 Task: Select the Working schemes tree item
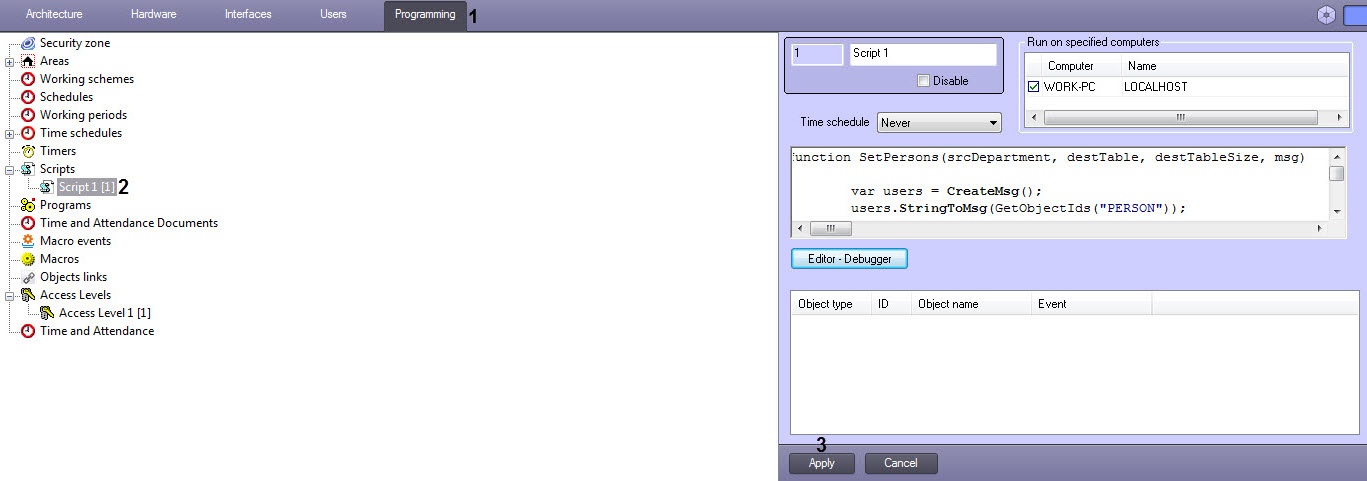click(87, 79)
